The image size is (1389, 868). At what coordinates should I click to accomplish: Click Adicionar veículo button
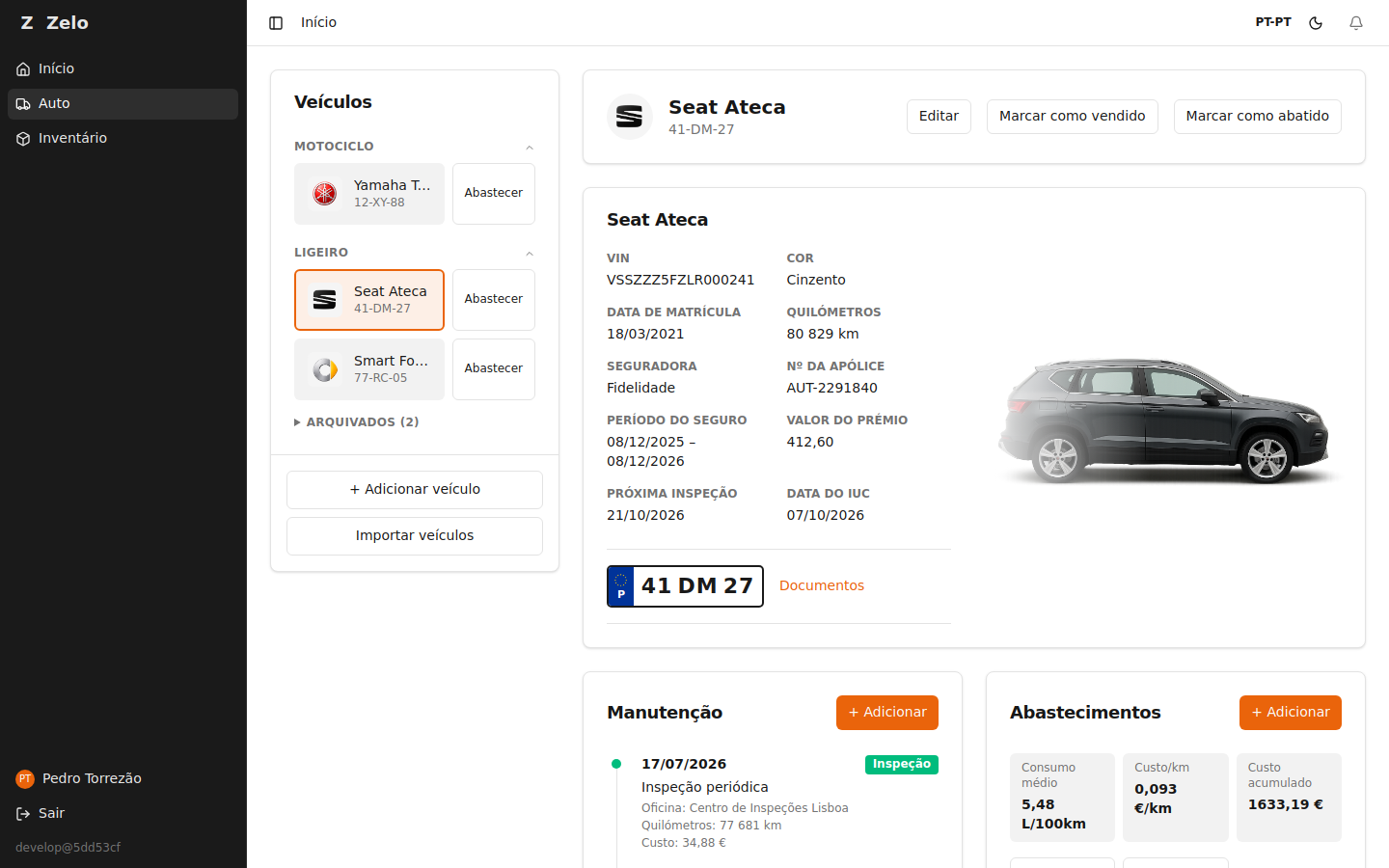tap(415, 490)
